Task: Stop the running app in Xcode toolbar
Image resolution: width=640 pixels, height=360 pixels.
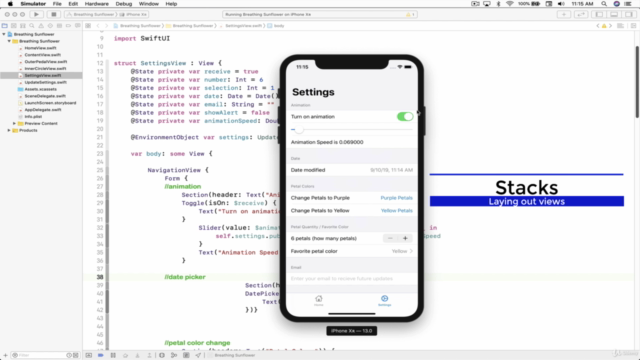Action: coord(53,14)
